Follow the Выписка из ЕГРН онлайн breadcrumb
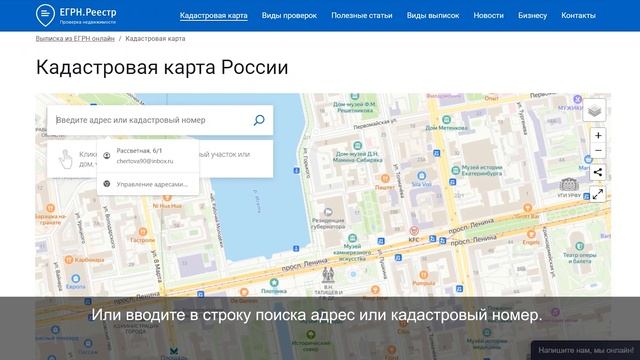640x360 pixels. [x=75, y=38]
